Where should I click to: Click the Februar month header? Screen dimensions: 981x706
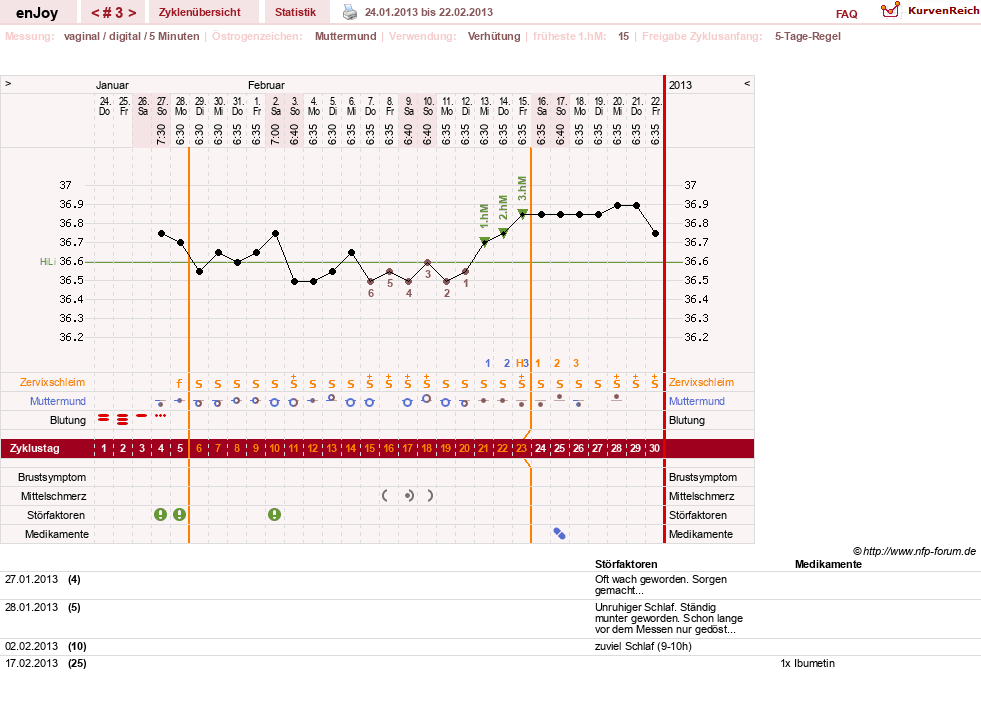[x=266, y=85]
